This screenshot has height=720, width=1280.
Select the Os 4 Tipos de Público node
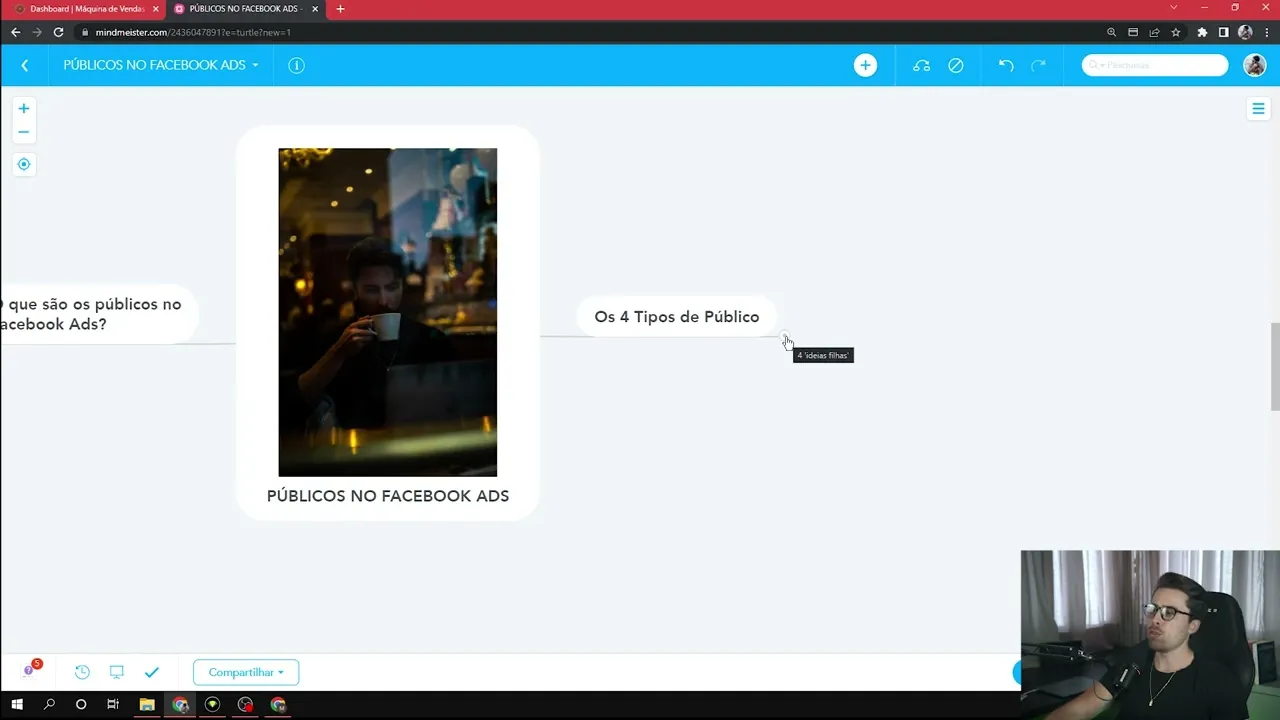(x=677, y=316)
